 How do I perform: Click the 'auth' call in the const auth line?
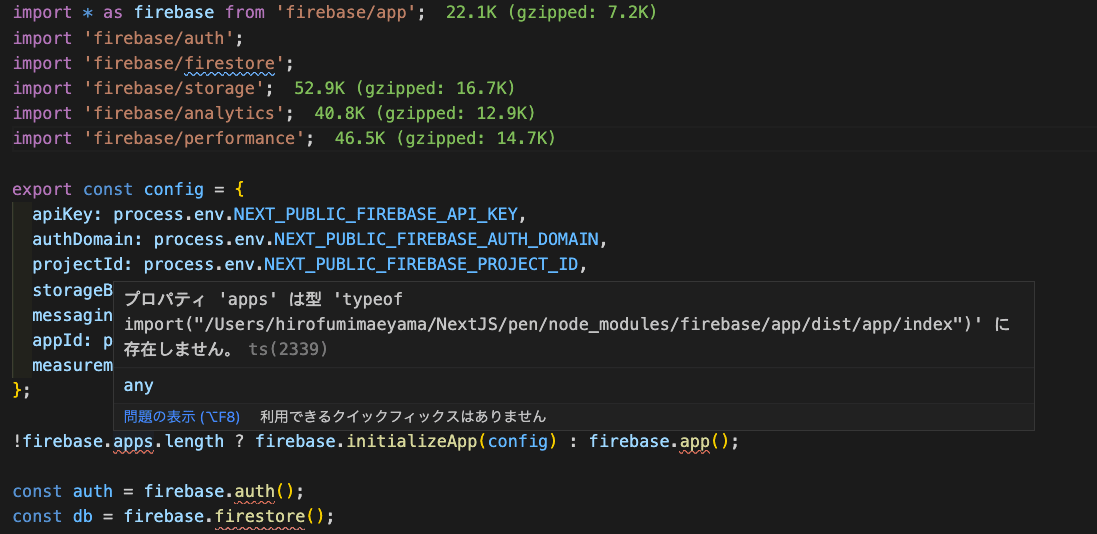[255, 491]
